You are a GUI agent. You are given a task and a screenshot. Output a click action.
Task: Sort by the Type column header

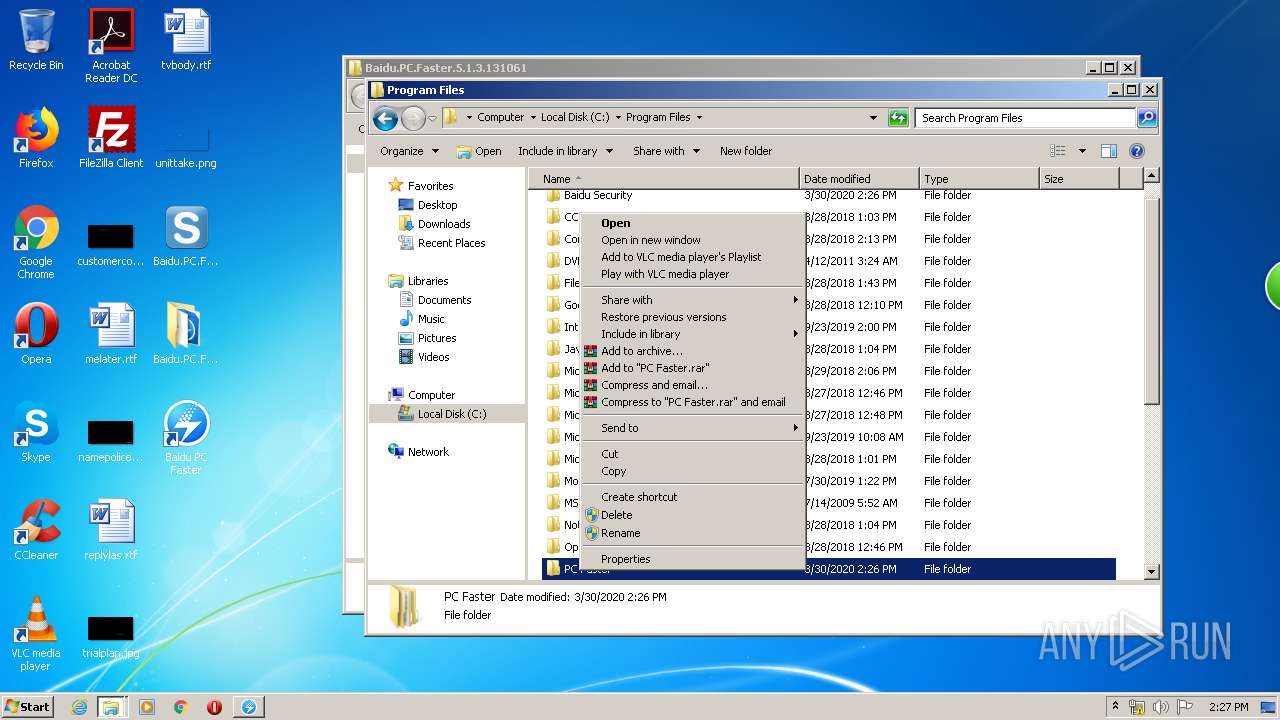(979, 179)
